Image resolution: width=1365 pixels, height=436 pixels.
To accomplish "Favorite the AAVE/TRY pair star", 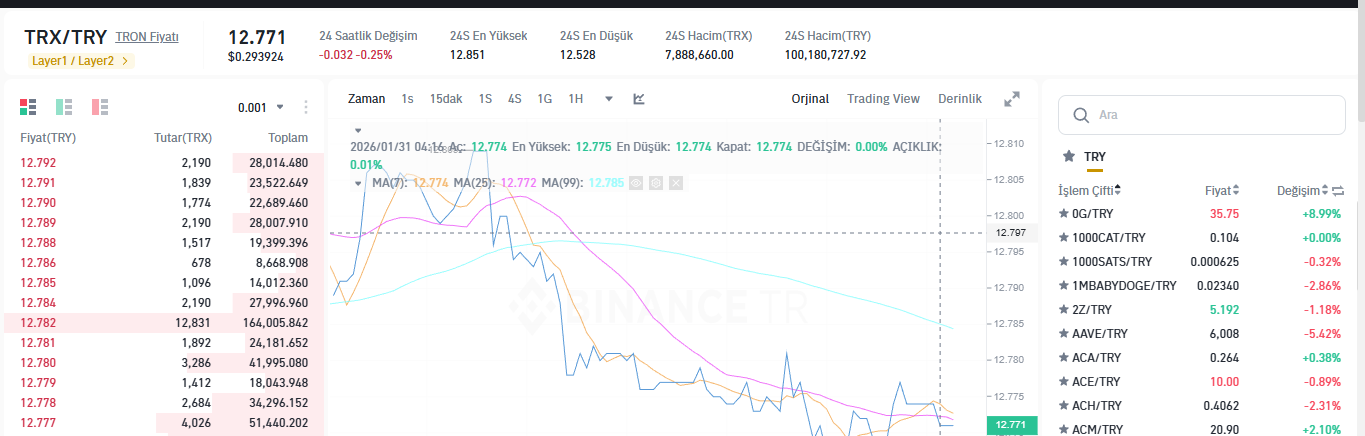I will pos(1064,333).
